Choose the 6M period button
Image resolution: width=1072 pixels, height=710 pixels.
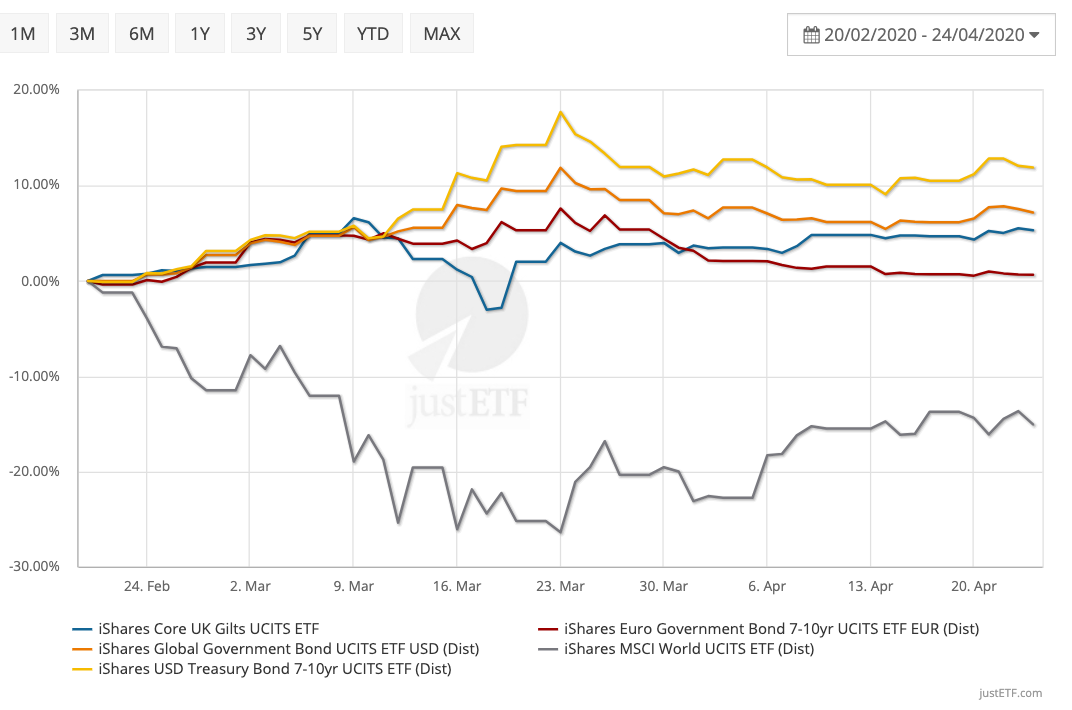pyautogui.click(x=141, y=34)
